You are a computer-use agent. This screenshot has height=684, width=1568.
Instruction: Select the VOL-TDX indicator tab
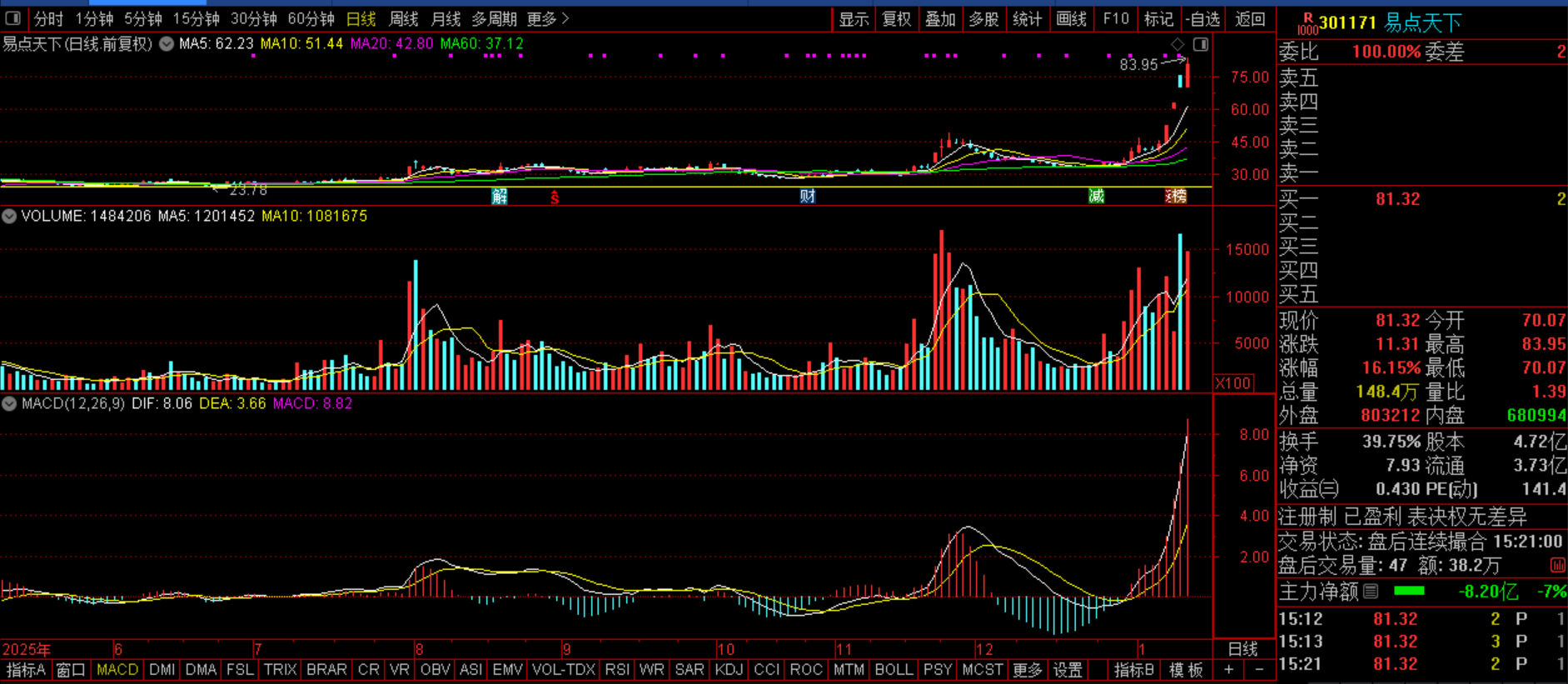pyautogui.click(x=564, y=670)
